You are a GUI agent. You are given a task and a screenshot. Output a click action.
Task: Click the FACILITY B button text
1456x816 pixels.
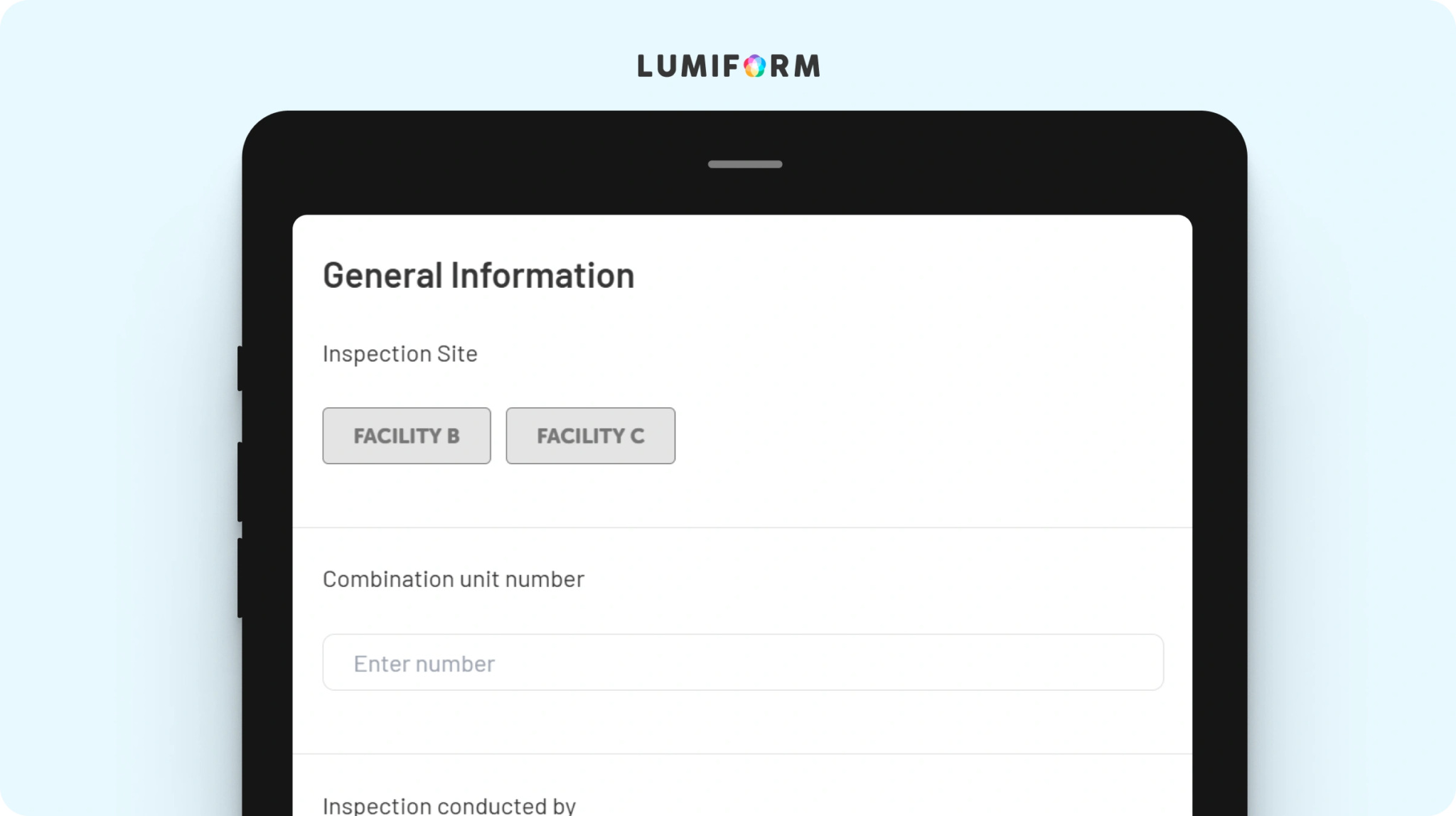(407, 436)
